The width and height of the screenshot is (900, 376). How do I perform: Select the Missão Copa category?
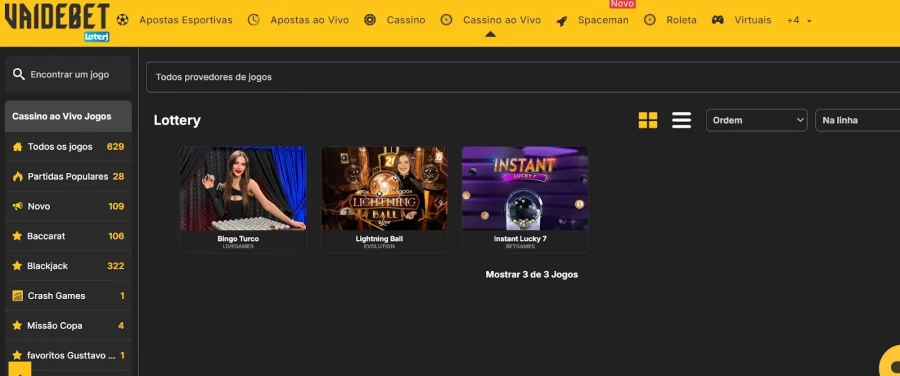[68, 325]
